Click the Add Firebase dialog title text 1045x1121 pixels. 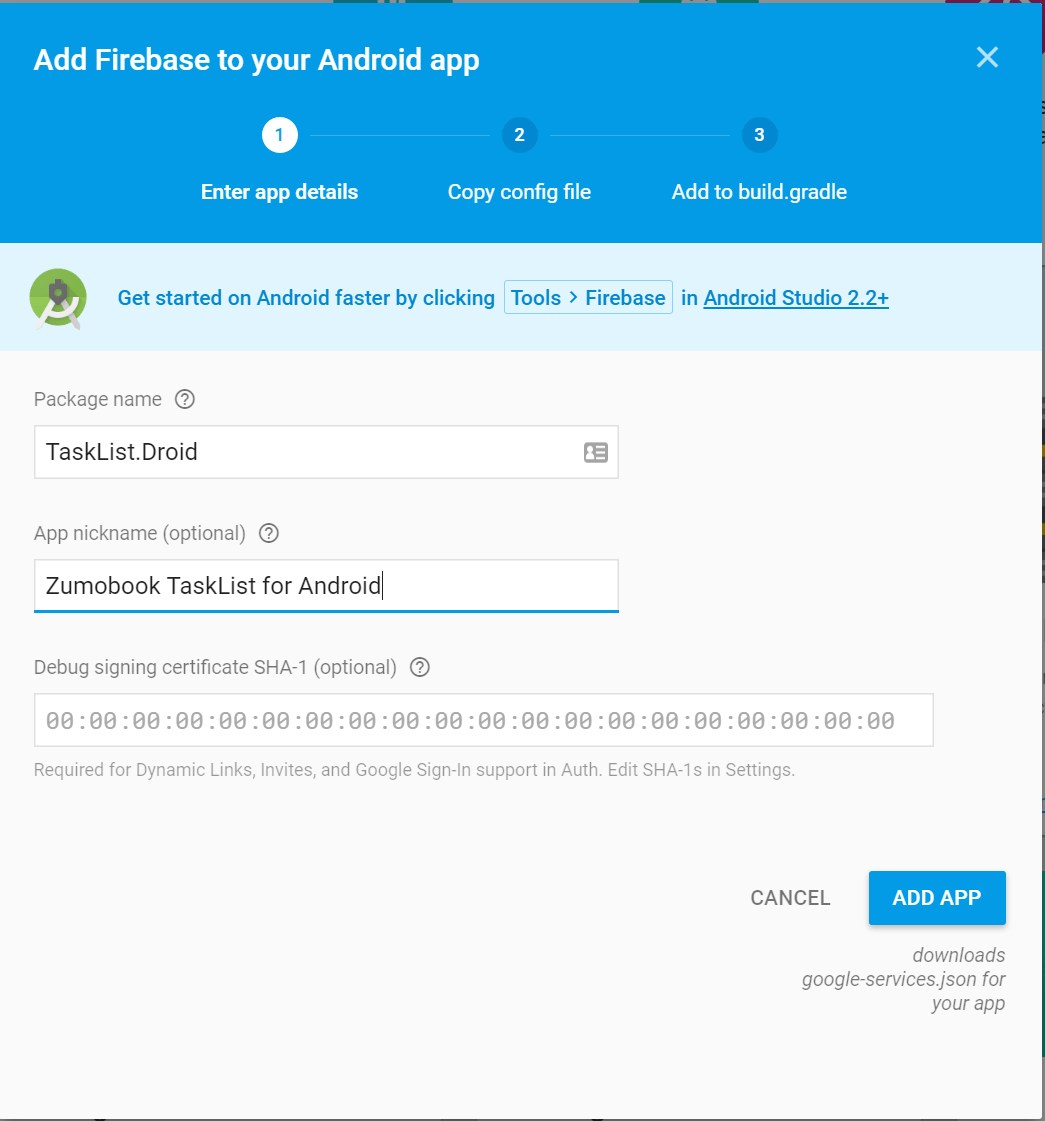tap(256, 59)
